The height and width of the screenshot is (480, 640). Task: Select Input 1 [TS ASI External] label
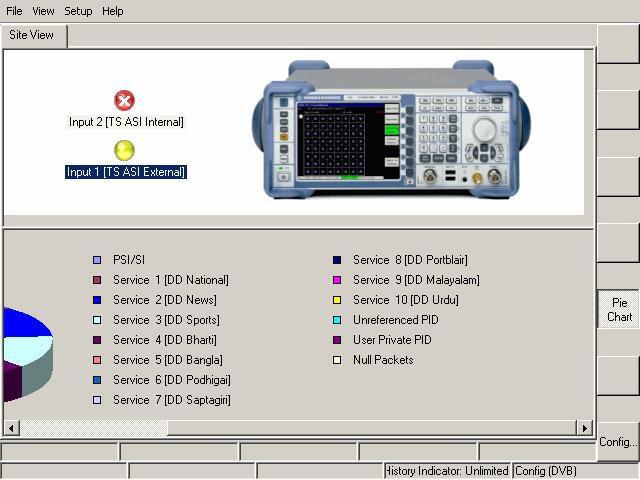pos(126,172)
